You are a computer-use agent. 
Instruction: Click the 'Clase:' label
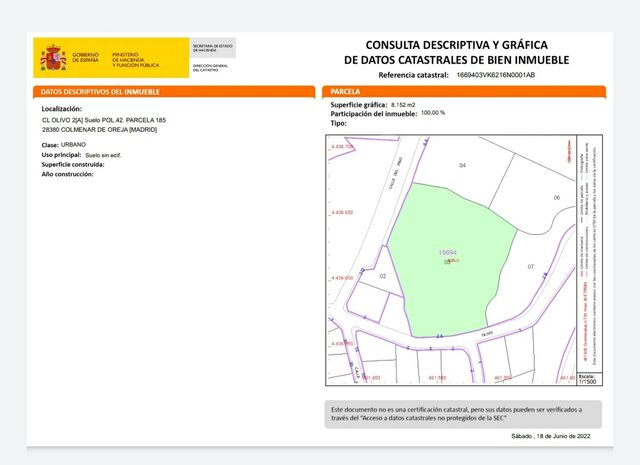pyautogui.click(x=50, y=145)
